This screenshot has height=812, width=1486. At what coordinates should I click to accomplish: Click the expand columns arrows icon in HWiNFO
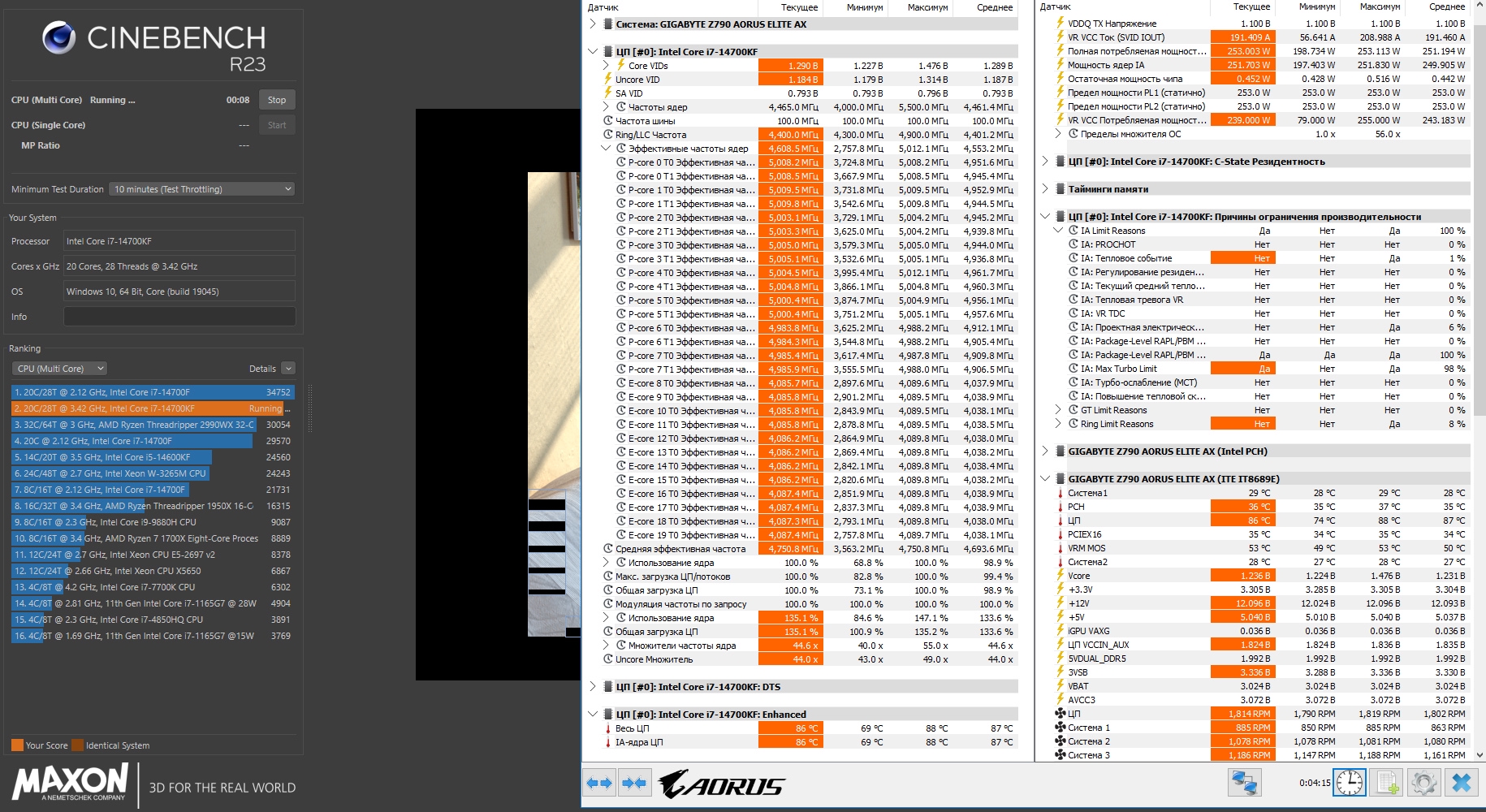pos(599,783)
